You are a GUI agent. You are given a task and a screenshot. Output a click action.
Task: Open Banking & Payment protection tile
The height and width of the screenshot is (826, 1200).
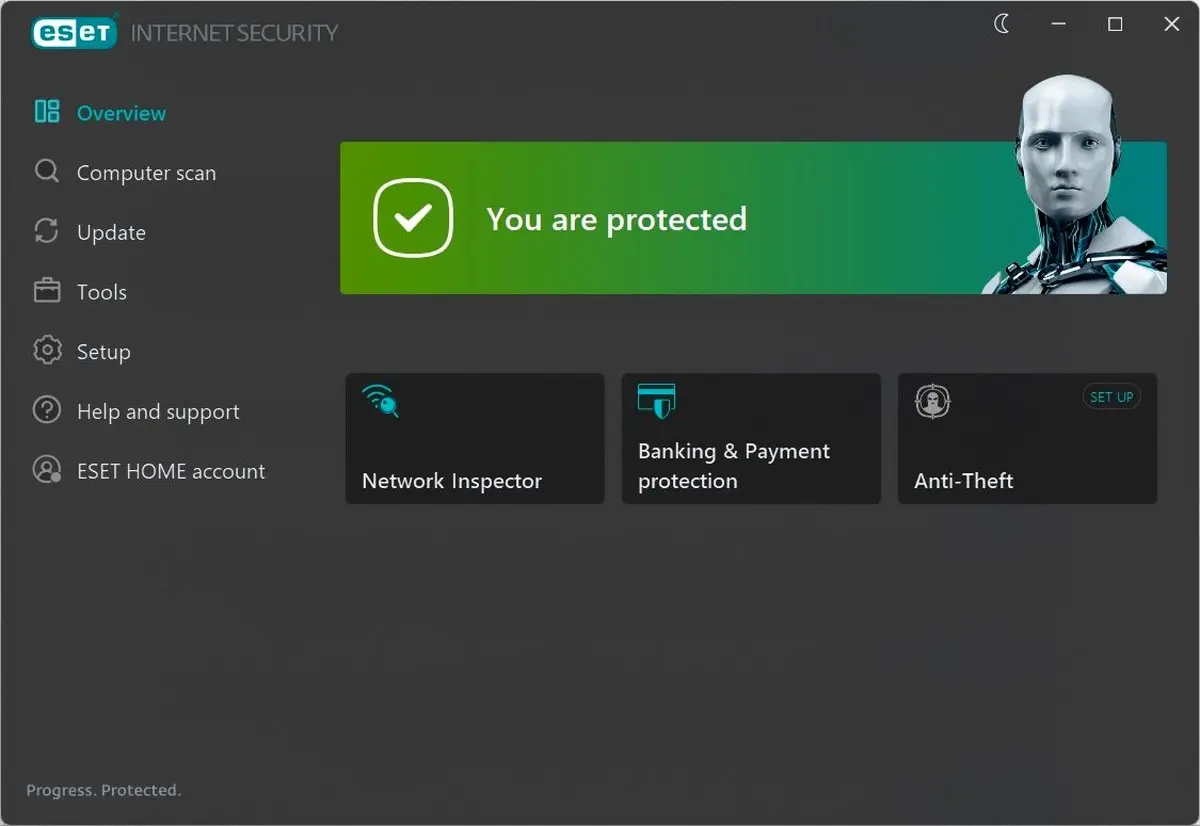[751, 439]
